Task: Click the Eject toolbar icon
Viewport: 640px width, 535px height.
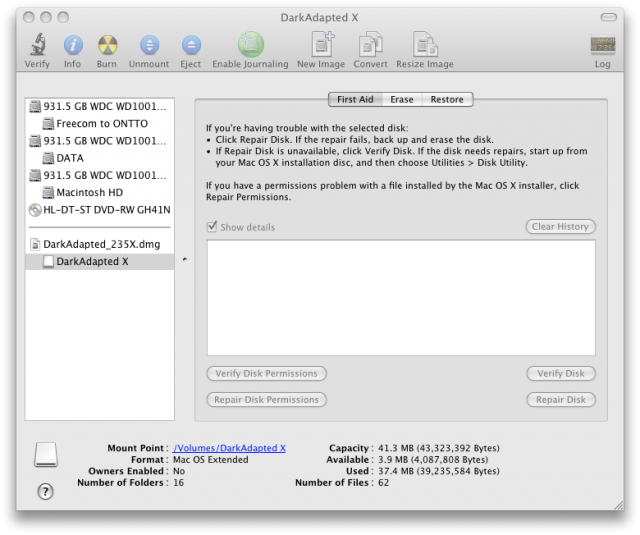Action: [191, 45]
